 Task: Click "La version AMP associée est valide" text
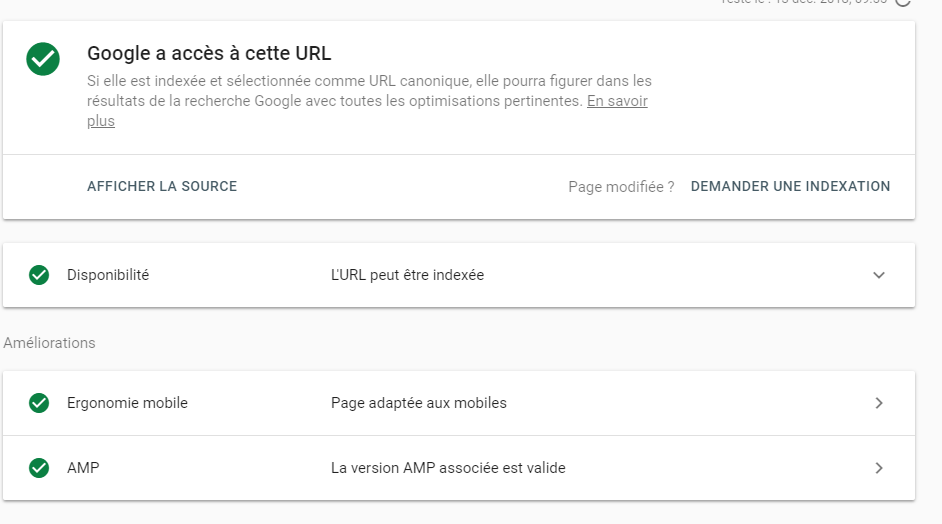coord(448,467)
